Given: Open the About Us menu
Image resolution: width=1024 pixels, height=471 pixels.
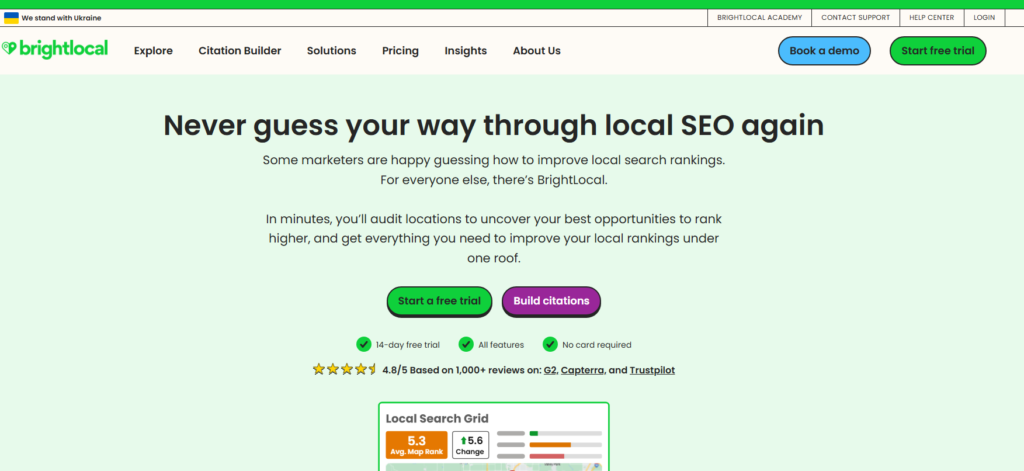Looking at the screenshot, I should coord(537,51).
